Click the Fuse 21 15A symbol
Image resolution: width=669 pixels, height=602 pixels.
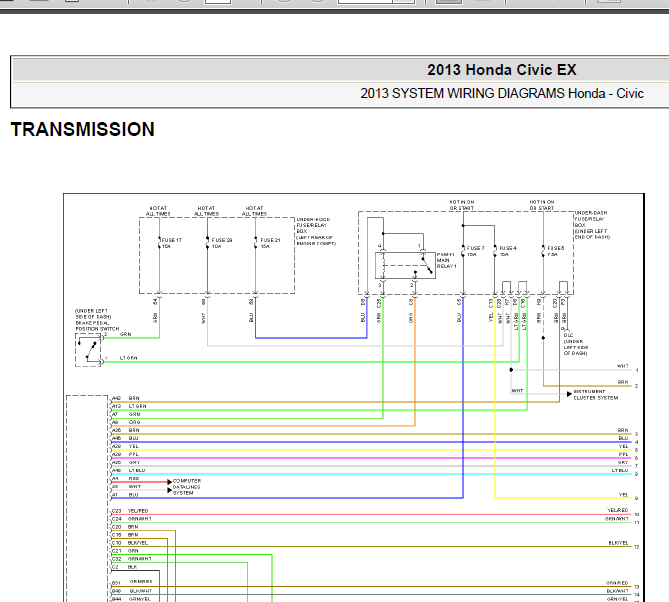click(256, 243)
